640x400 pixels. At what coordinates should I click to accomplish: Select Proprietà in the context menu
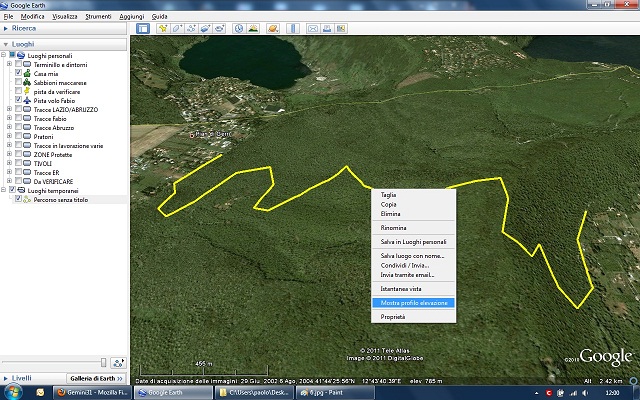tap(413, 317)
